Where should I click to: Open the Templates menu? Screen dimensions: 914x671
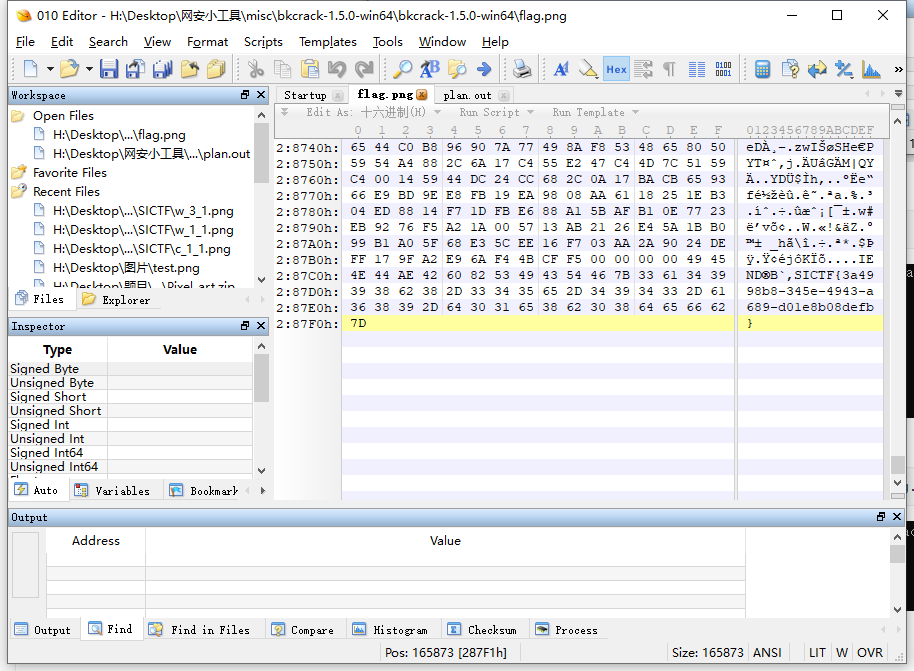click(x=327, y=42)
